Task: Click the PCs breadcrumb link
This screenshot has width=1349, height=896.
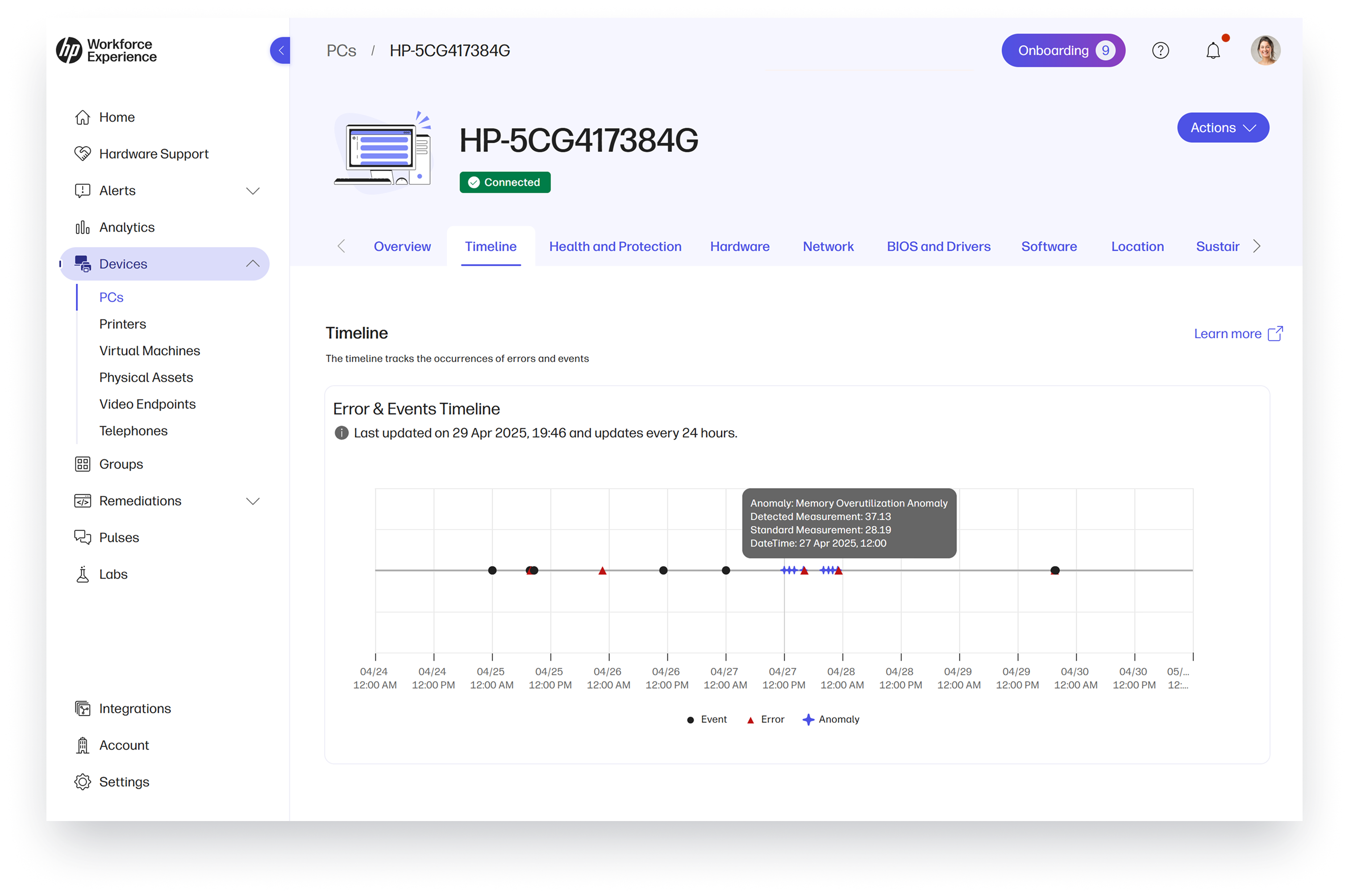Action: click(341, 50)
